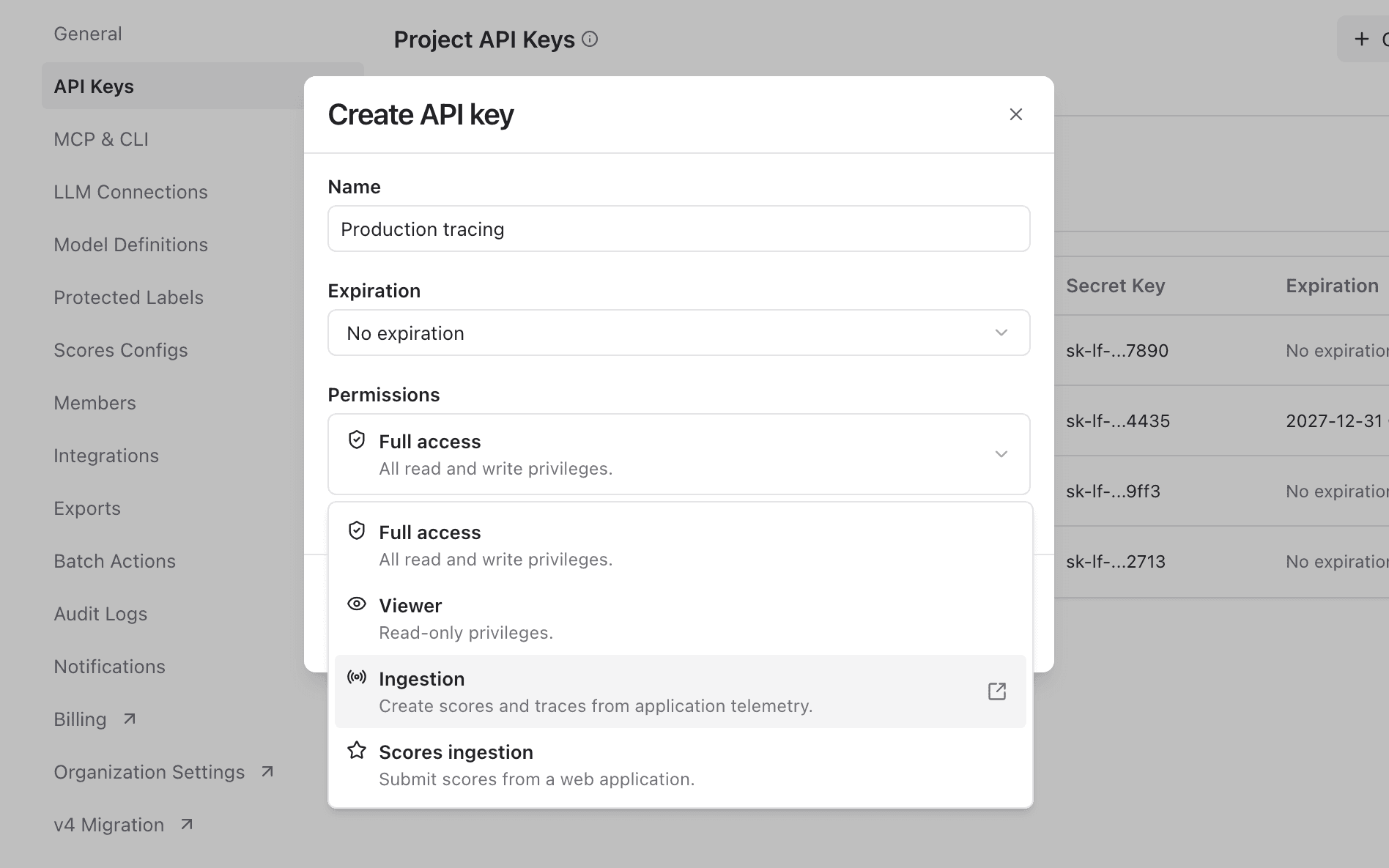The height and width of the screenshot is (868, 1389).
Task: Go to the Exports settings
Action: (87, 508)
